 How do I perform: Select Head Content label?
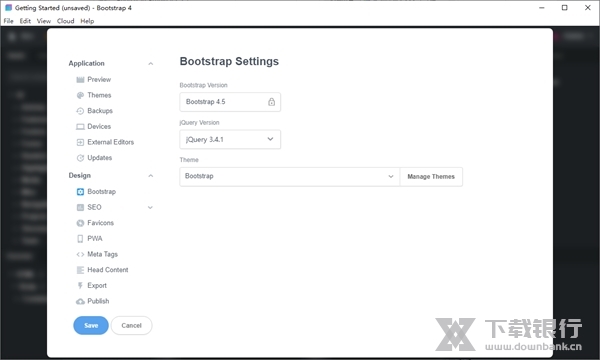(x=108, y=270)
